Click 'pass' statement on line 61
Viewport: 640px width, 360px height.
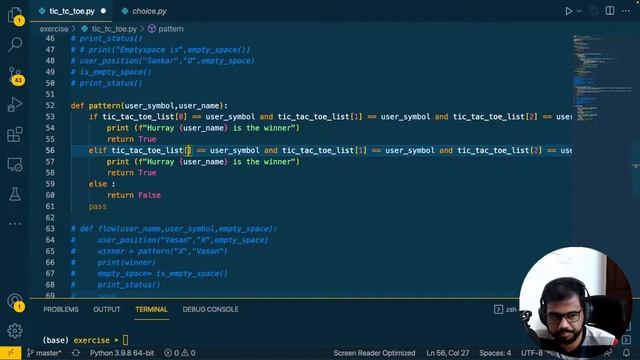coord(98,207)
